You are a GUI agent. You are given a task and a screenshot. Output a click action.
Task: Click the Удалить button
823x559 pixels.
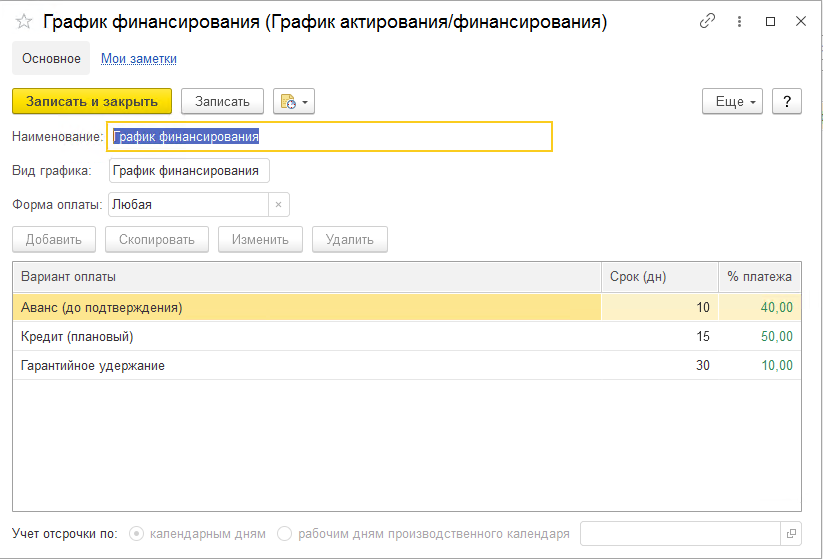(350, 239)
